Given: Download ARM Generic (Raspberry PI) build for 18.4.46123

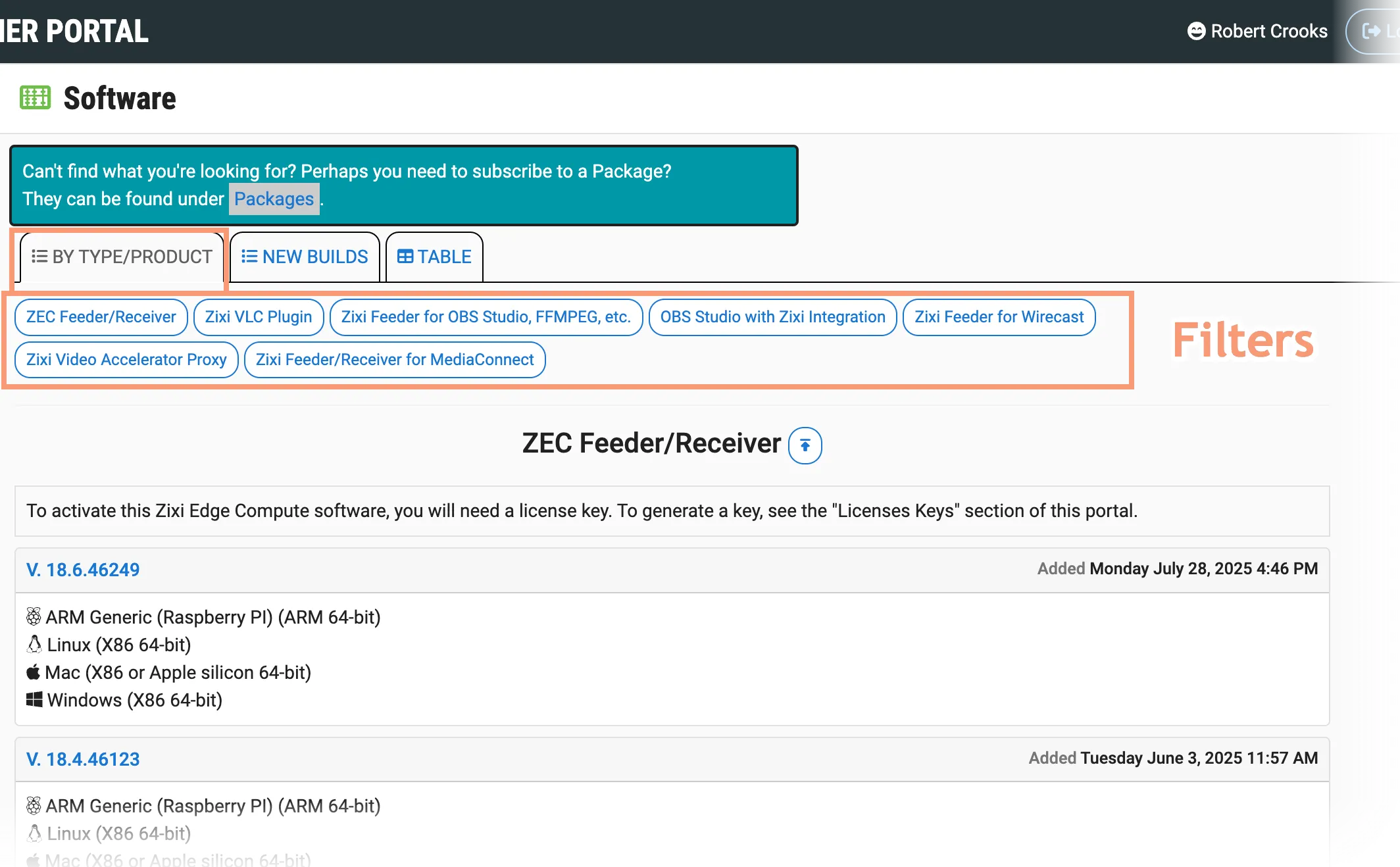Looking at the screenshot, I should pyautogui.click(x=213, y=806).
